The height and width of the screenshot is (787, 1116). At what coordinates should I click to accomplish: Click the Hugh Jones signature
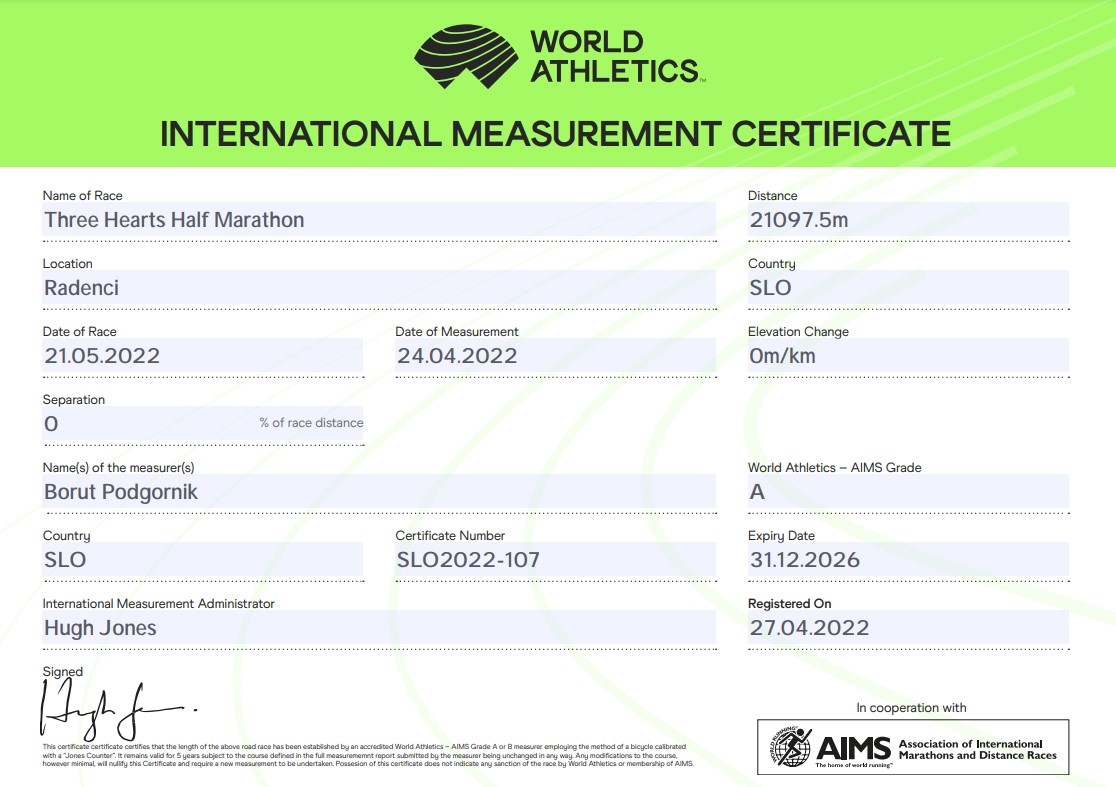(x=110, y=708)
